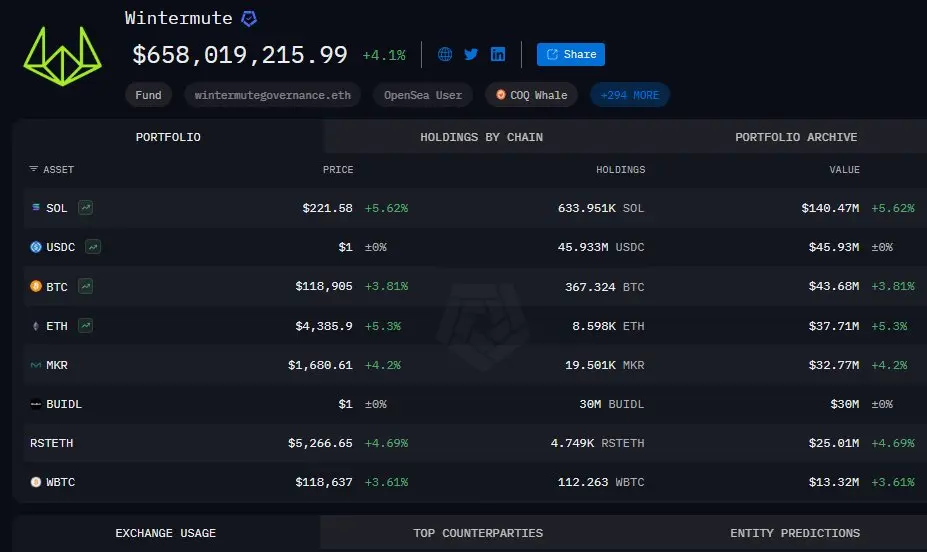Switch to the HOLDINGS BY CHAIN tab
Viewport: 927px width, 552px height.
pyautogui.click(x=481, y=137)
